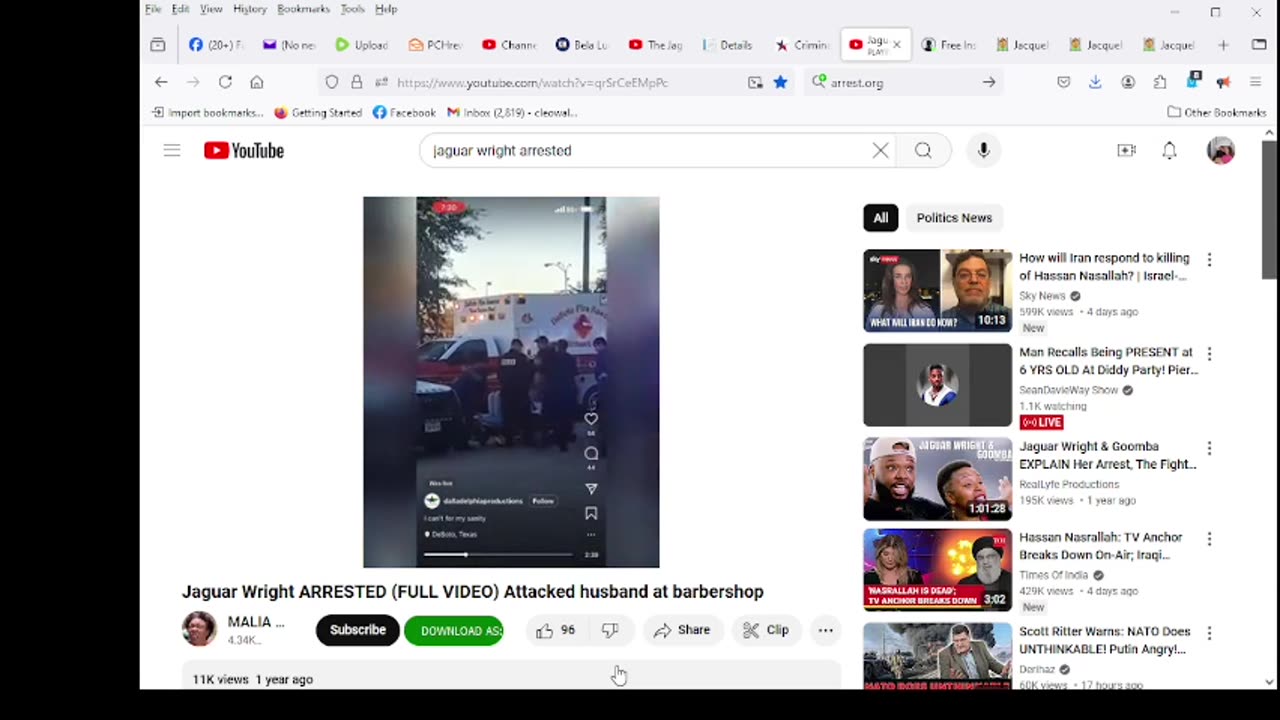Share the video

pyautogui.click(x=682, y=630)
